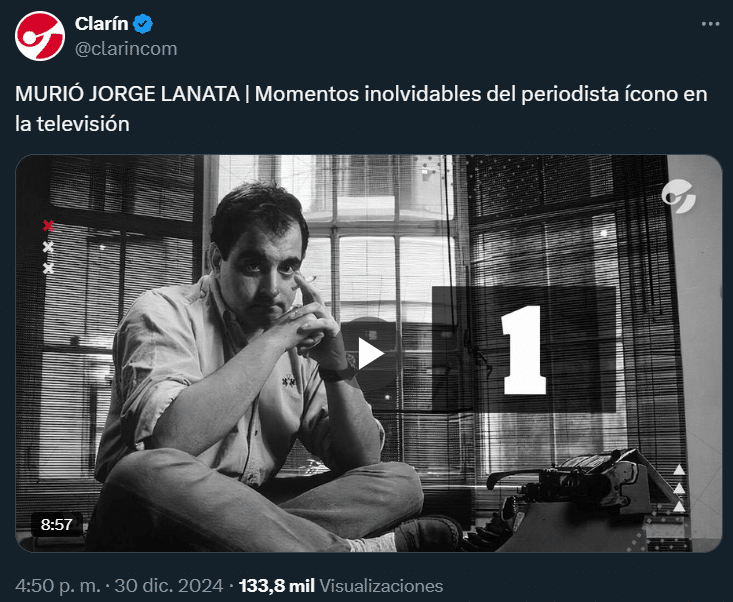The image size is (733, 602).
Task: Click the white triangles on video's right edge
Action: 679,488
